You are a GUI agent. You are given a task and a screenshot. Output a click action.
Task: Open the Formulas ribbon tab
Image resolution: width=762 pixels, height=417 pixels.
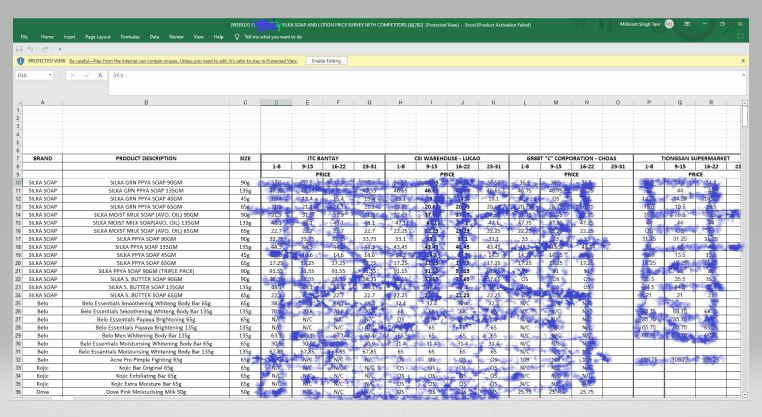[130, 37]
